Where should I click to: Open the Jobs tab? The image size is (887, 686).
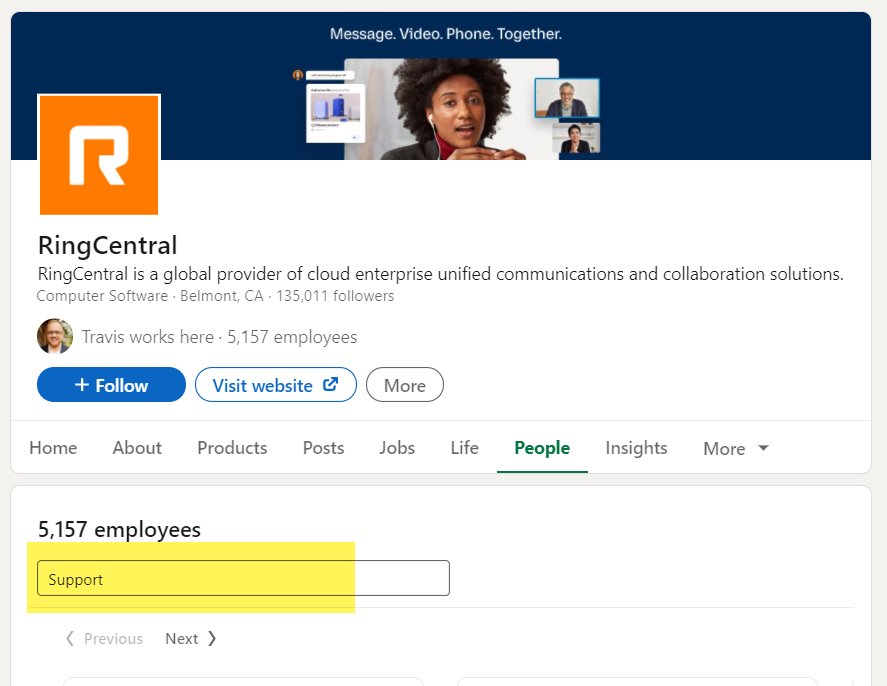click(x=397, y=447)
